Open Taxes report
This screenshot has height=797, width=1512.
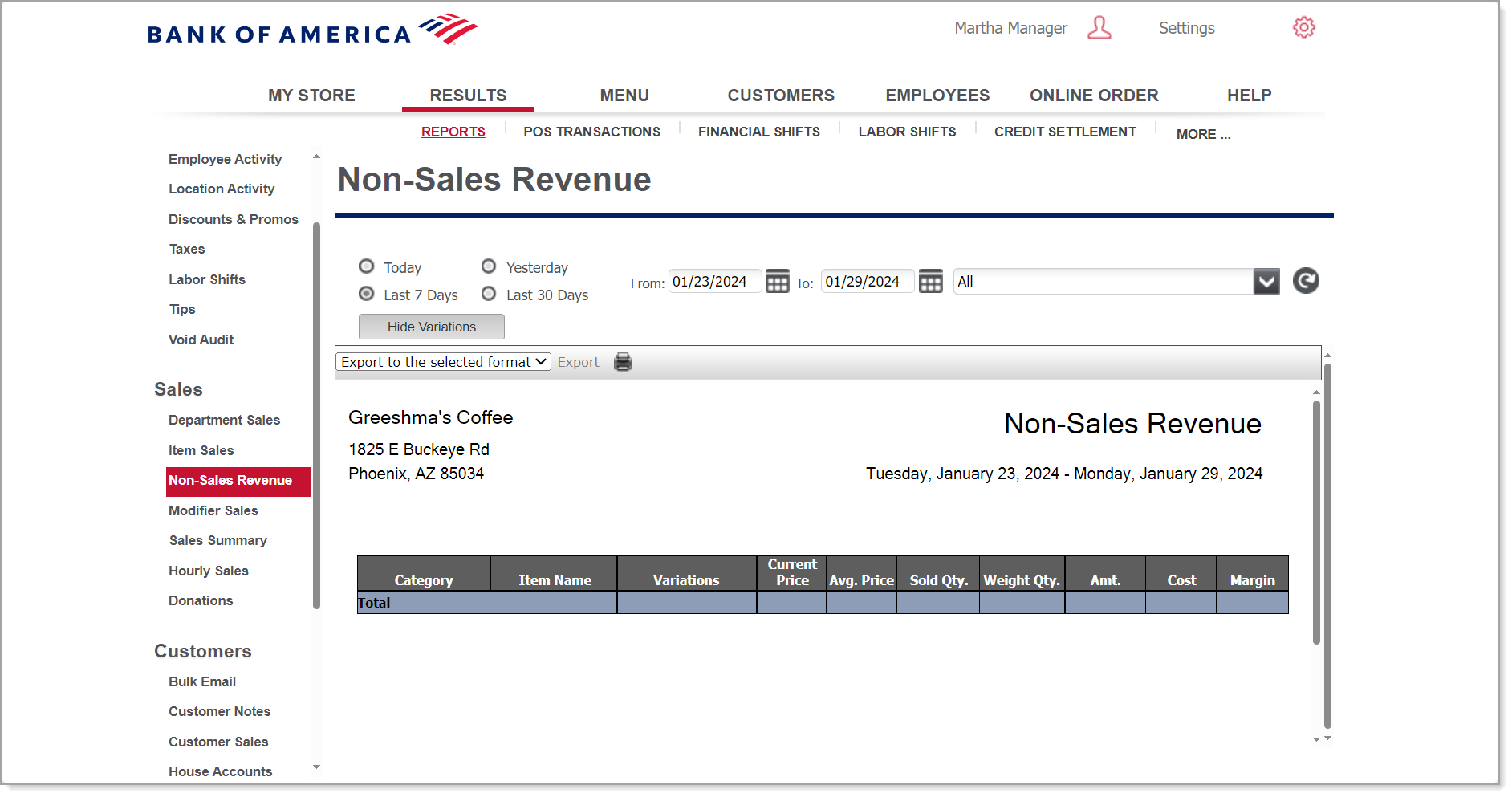[187, 249]
